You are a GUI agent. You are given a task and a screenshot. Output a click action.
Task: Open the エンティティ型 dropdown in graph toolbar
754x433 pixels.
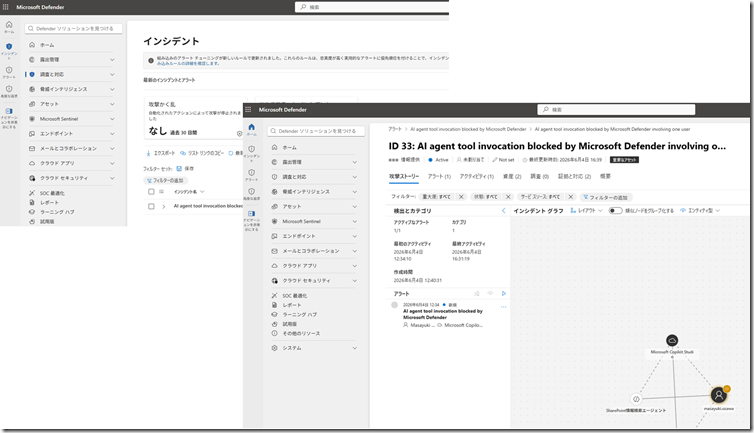click(700, 210)
